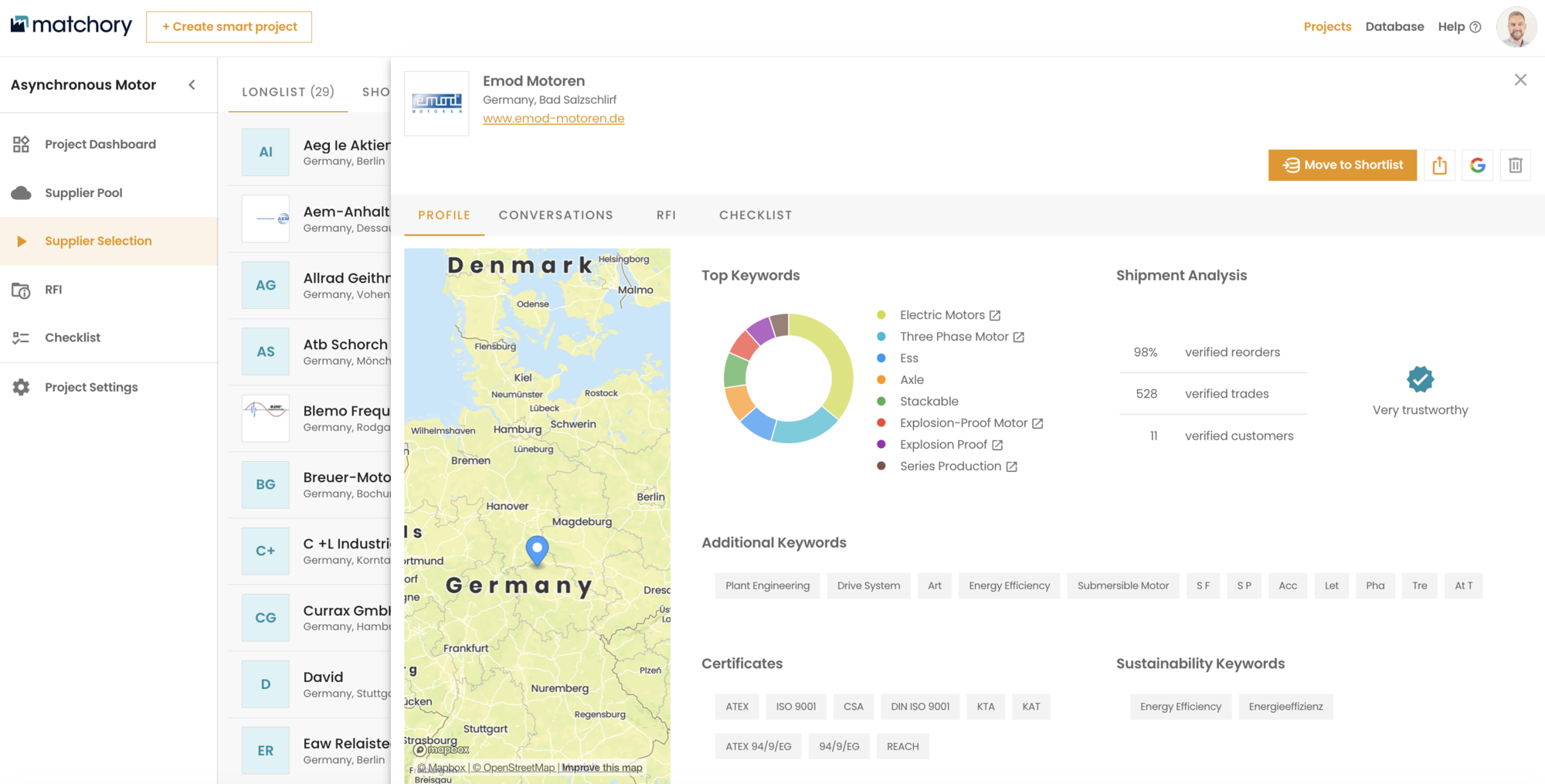Click Create smart project button

coord(229,27)
